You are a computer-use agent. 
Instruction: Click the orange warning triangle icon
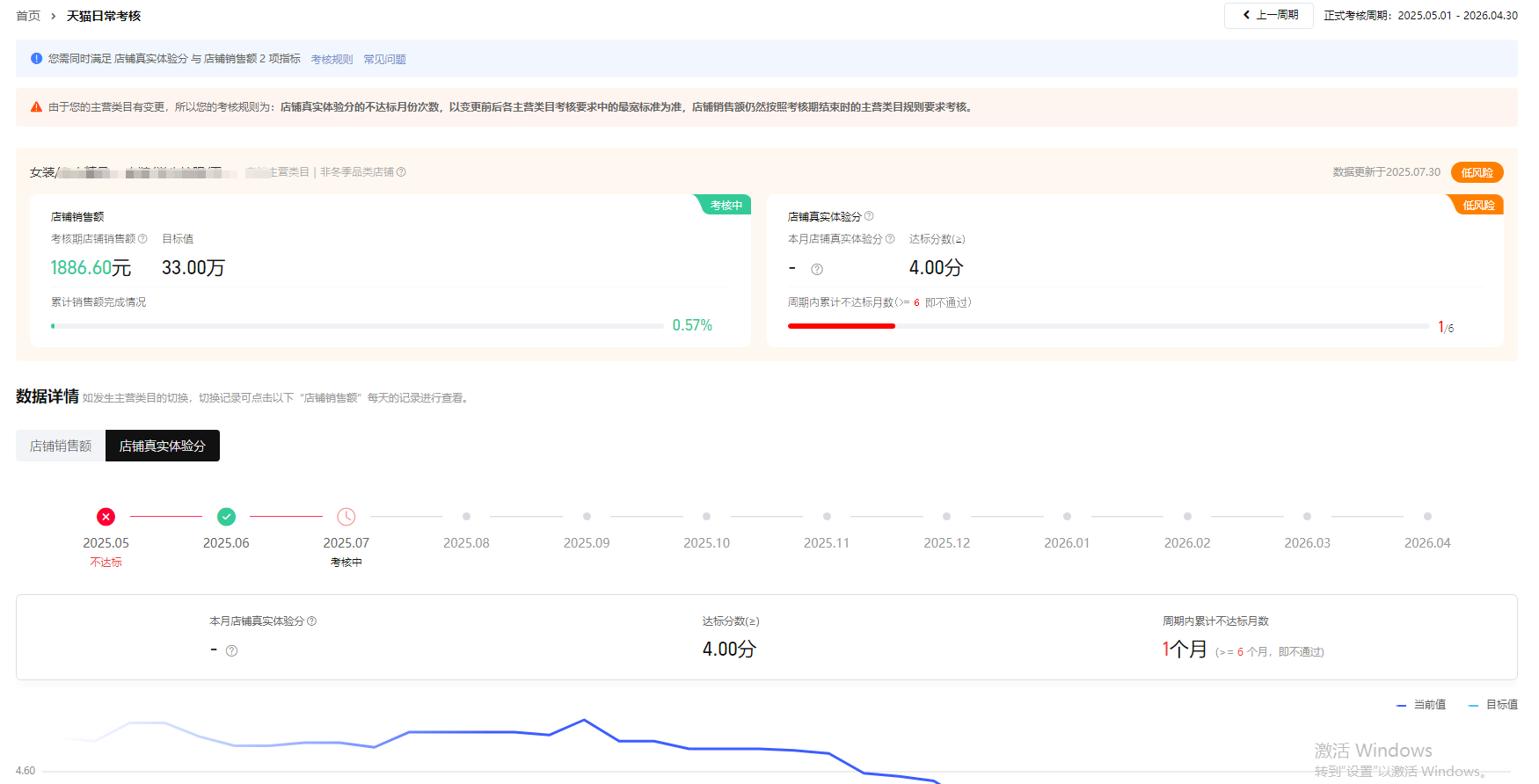point(36,107)
